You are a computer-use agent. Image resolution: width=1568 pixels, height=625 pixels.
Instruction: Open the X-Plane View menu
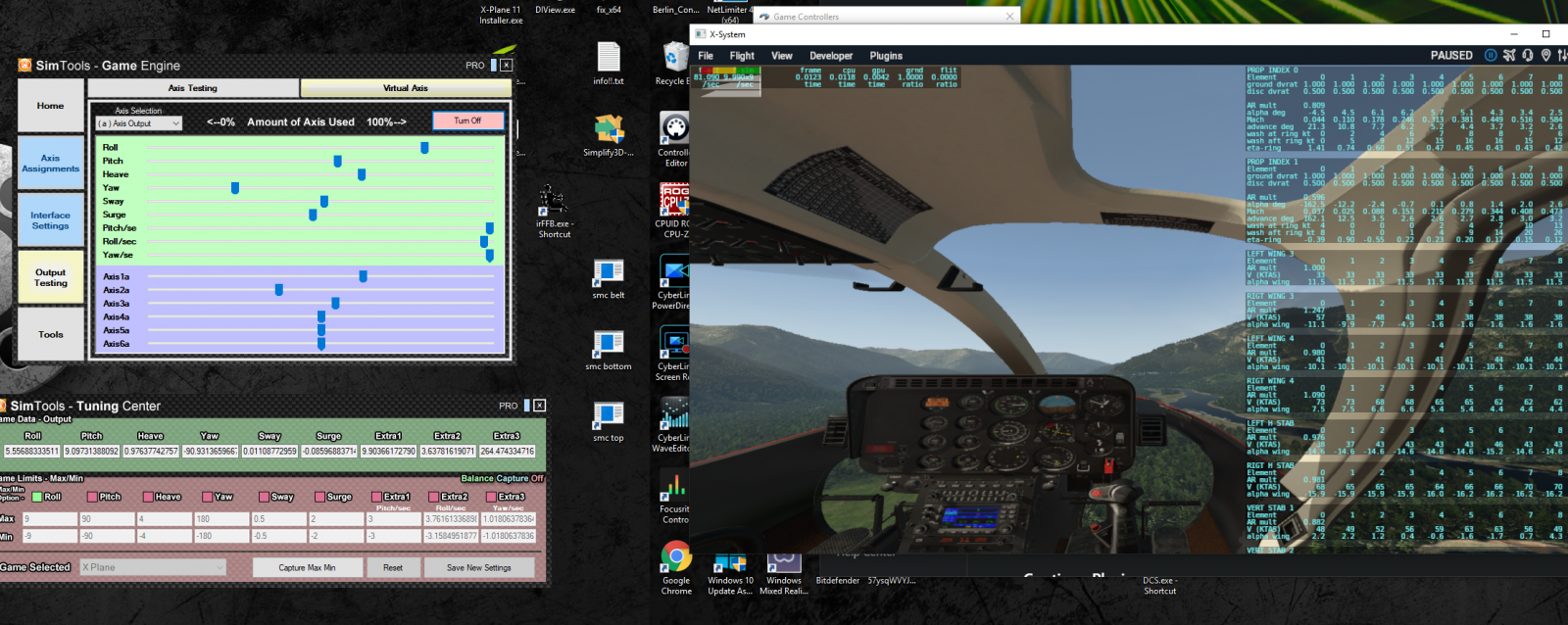pos(782,56)
